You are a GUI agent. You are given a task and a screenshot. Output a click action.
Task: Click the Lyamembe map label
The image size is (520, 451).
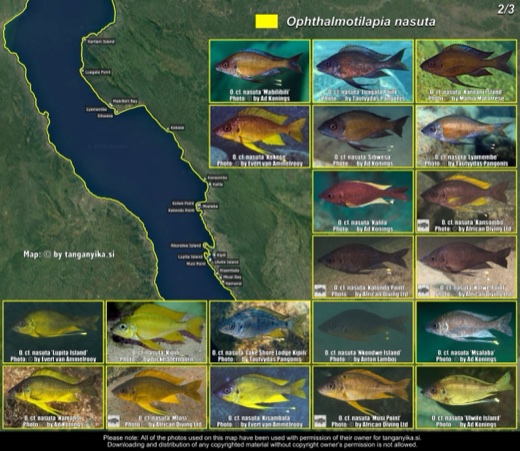pyautogui.click(x=96, y=109)
